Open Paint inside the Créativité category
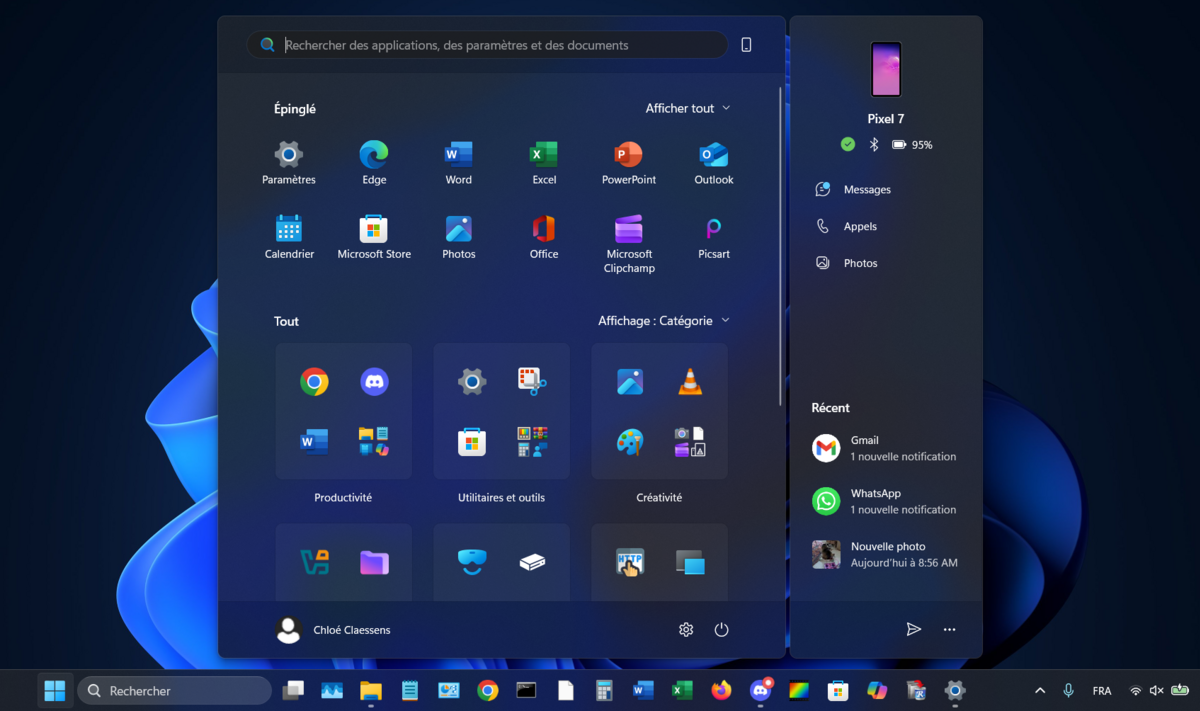 (x=630, y=442)
